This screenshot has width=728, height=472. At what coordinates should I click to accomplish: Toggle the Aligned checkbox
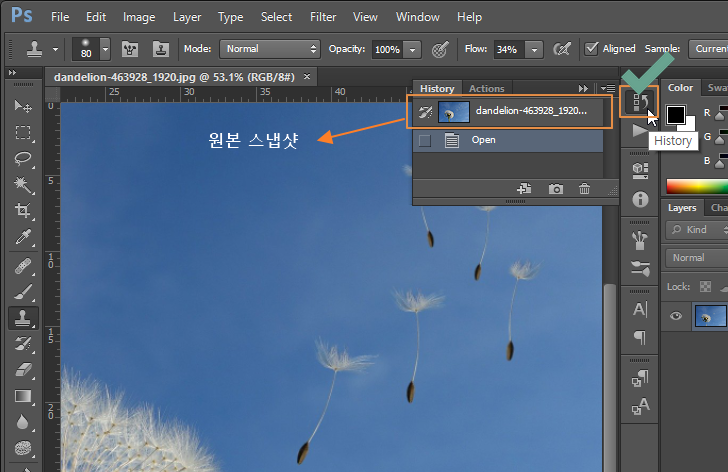(591, 49)
